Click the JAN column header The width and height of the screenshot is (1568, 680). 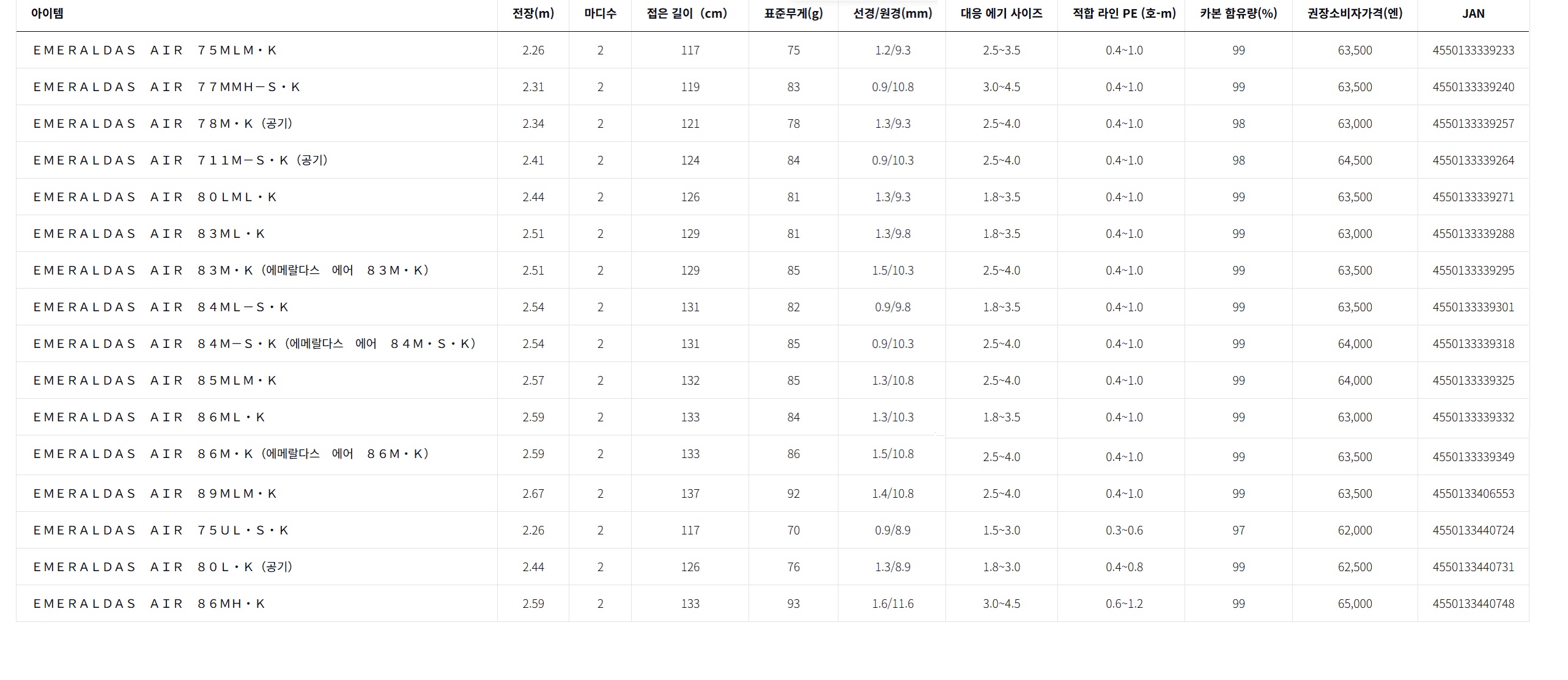coord(1473,13)
